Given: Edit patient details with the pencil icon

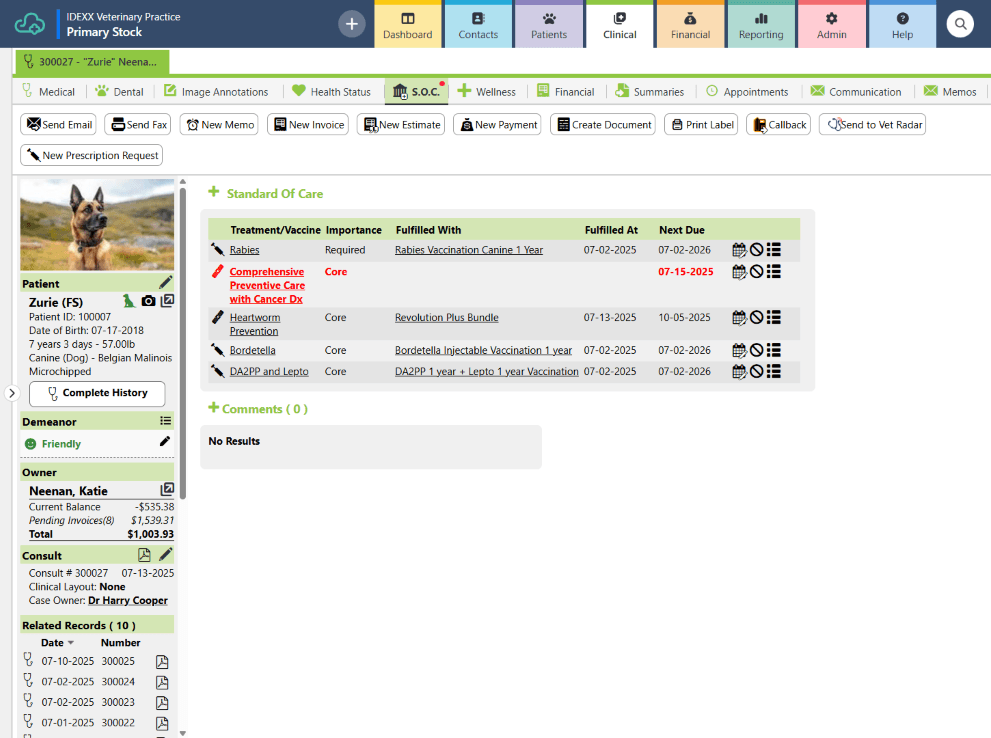Looking at the screenshot, I should (x=166, y=282).
